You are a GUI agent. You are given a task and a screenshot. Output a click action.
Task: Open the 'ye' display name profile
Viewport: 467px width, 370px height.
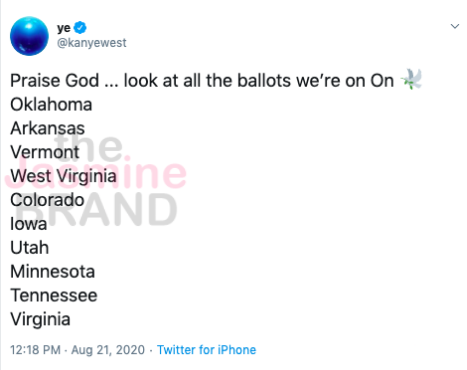point(64,28)
